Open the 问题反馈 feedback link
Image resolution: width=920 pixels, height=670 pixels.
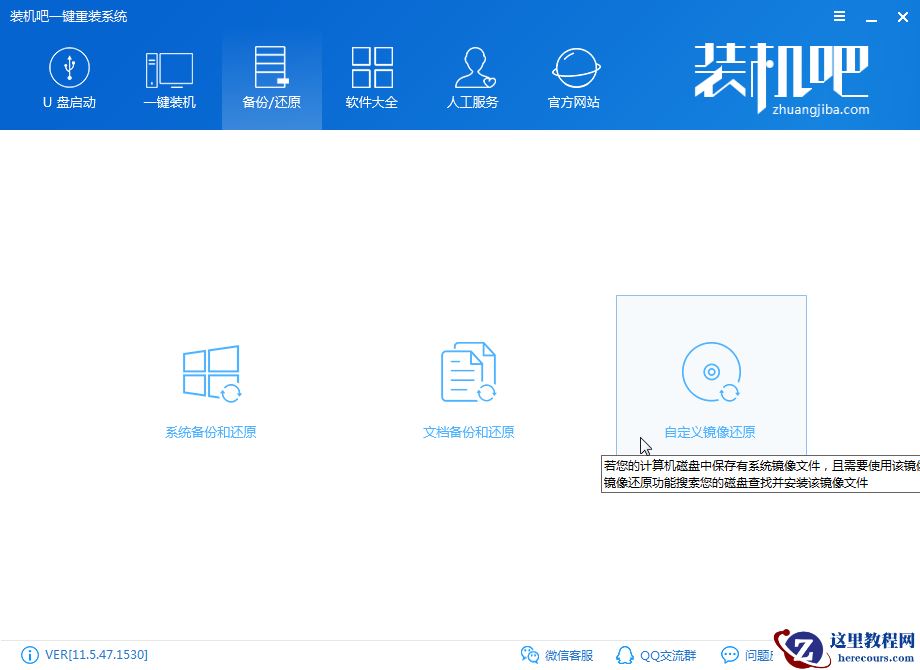[x=750, y=655]
